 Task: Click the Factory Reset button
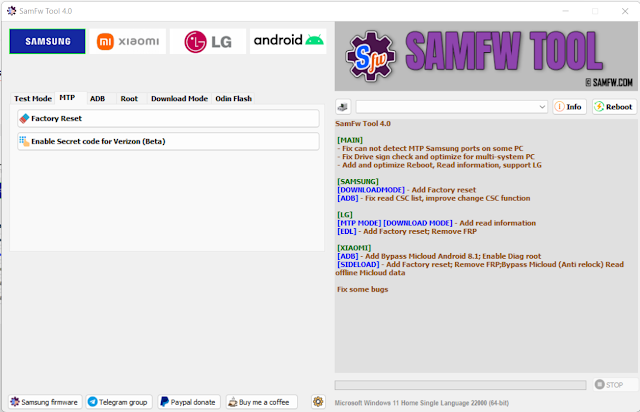[x=168, y=118]
